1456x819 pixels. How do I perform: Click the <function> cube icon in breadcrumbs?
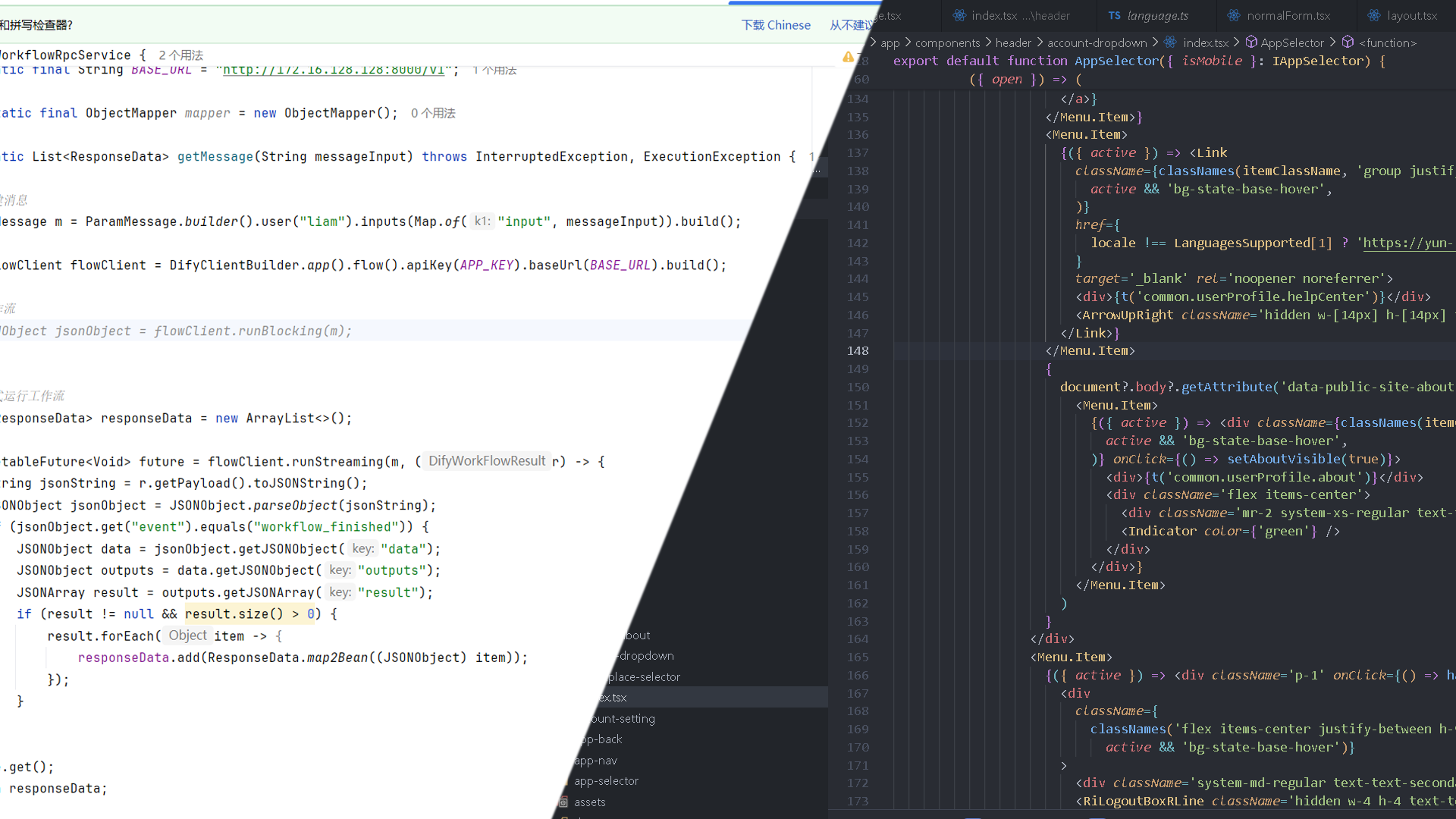tap(1348, 42)
